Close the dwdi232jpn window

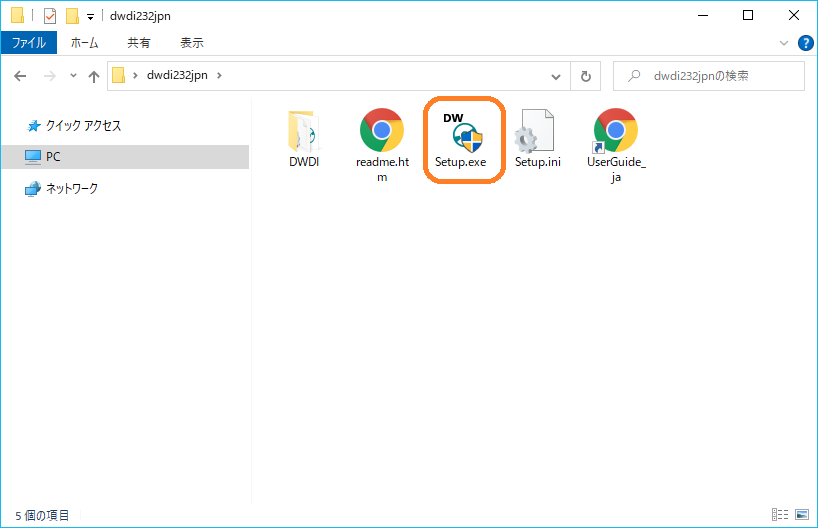point(793,16)
